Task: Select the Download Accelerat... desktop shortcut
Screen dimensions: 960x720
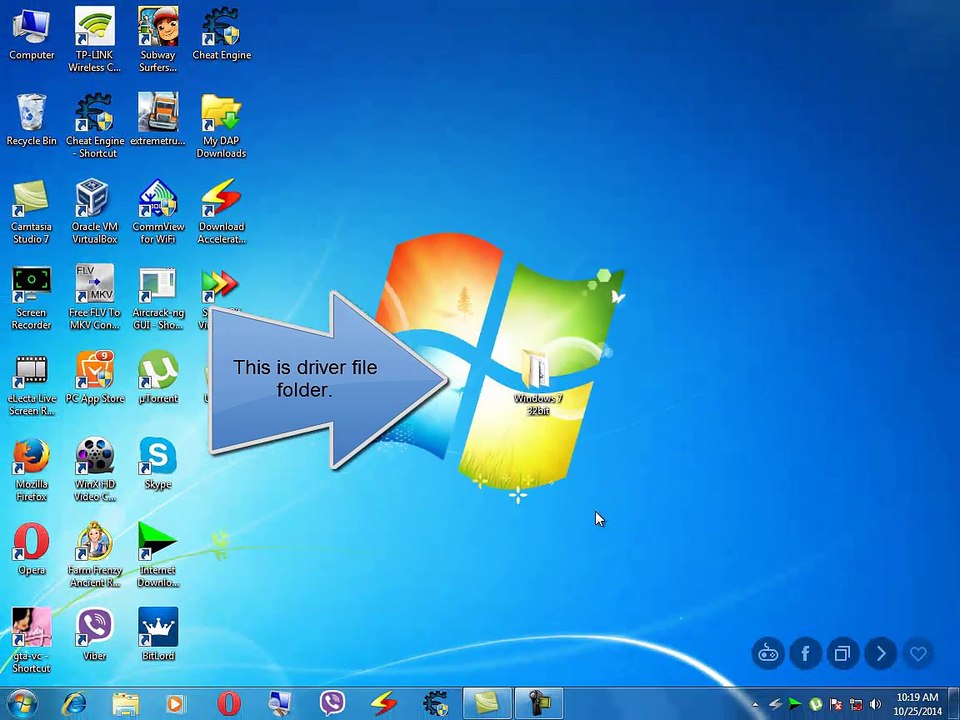Action: click(x=221, y=211)
